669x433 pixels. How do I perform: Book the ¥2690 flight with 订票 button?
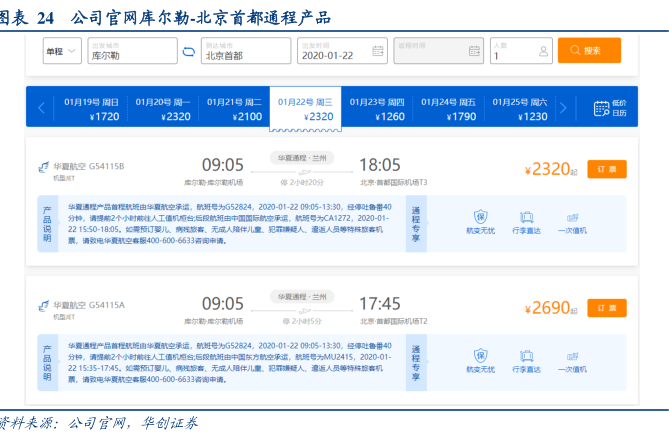[607, 307]
